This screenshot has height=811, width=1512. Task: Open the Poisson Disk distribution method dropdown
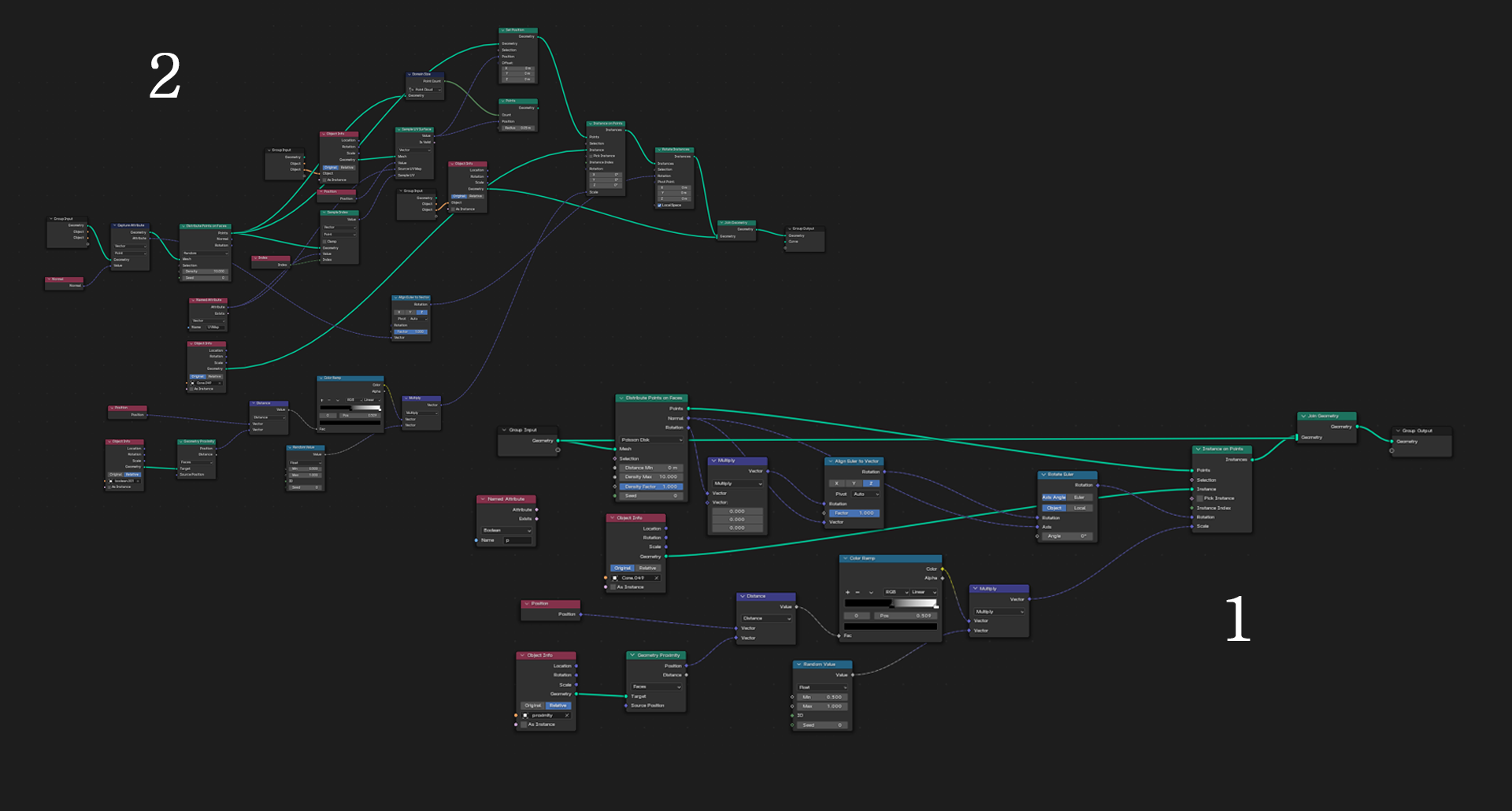(651, 439)
